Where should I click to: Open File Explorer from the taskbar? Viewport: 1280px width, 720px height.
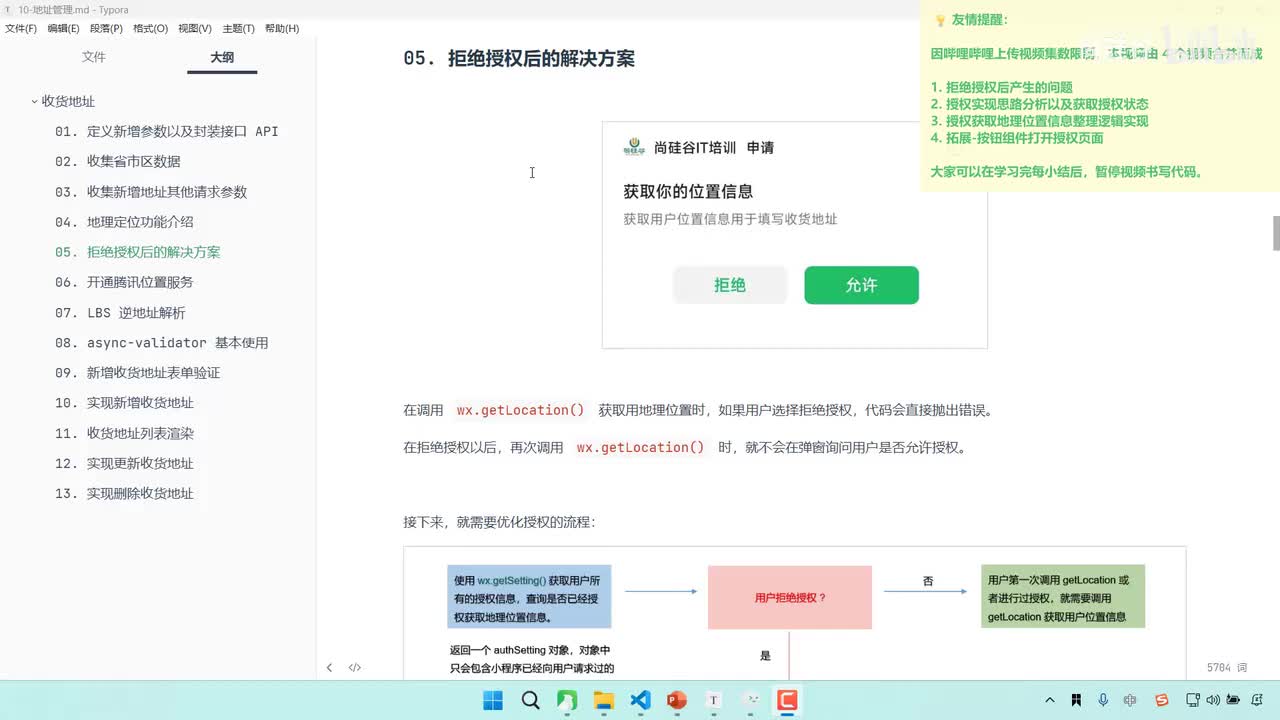coord(603,701)
